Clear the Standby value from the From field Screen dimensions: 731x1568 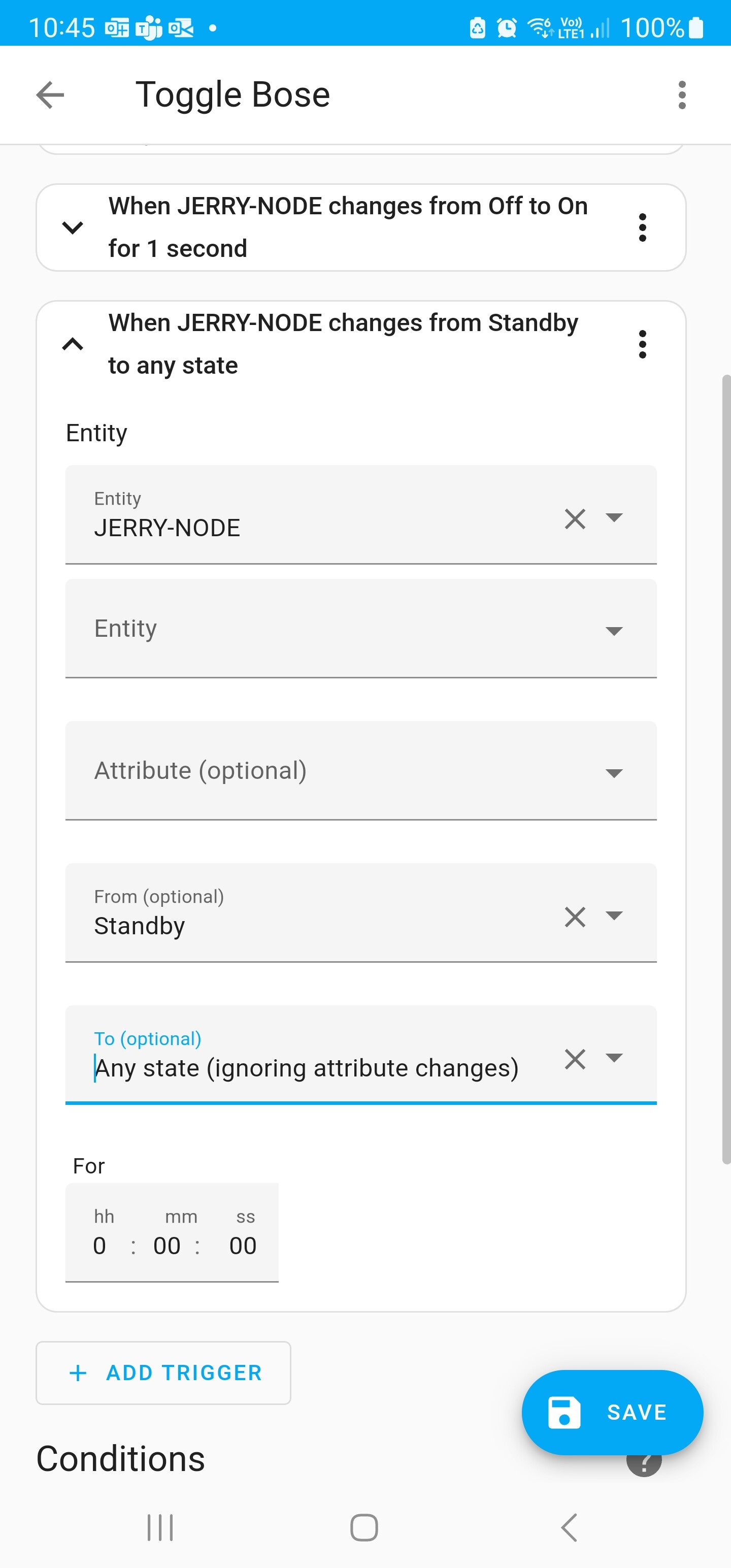coord(575,916)
